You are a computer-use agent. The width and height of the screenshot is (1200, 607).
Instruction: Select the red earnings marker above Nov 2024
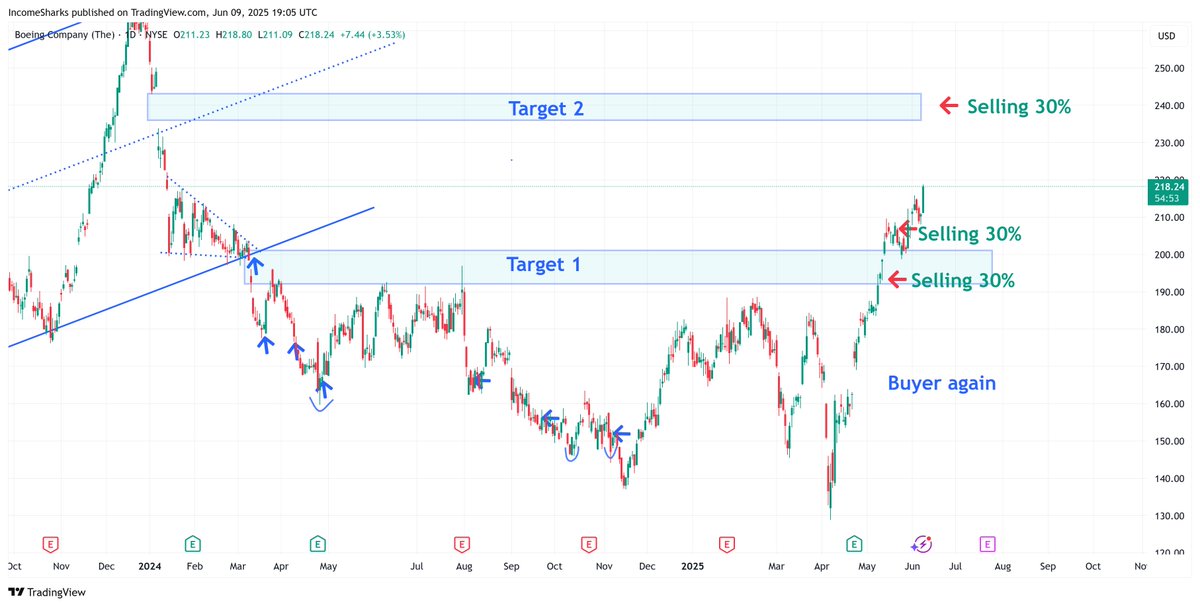click(589, 544)
